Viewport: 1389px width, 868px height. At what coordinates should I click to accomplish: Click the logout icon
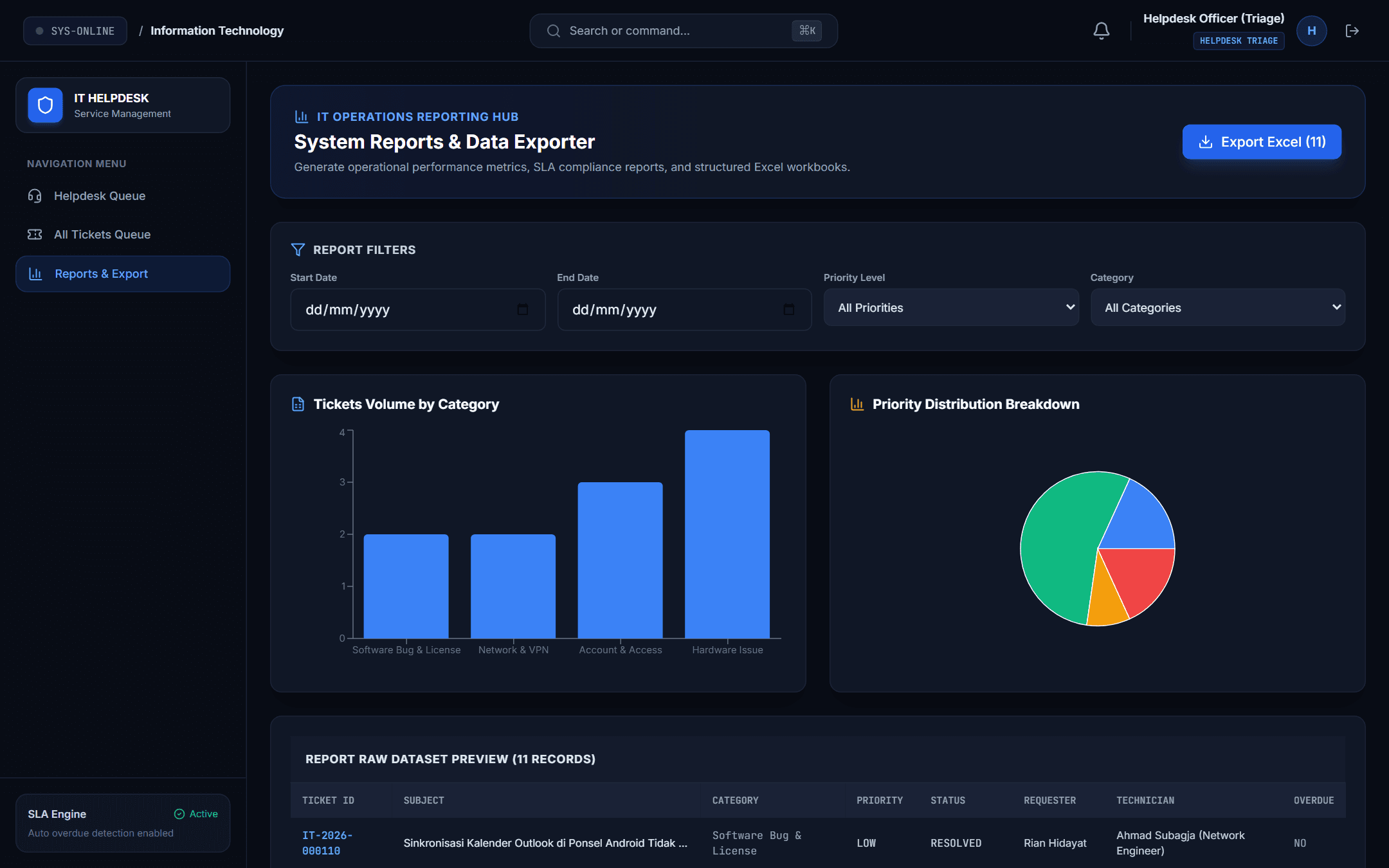coord(1352,31)
